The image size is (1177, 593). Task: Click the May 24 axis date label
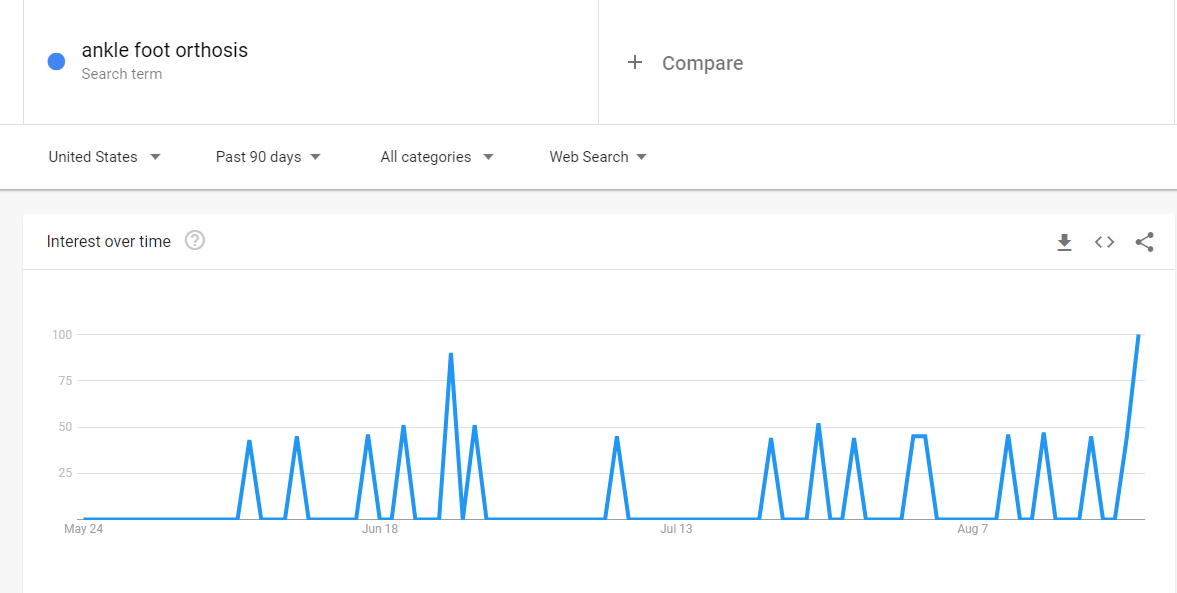click(x=84, y=529)
